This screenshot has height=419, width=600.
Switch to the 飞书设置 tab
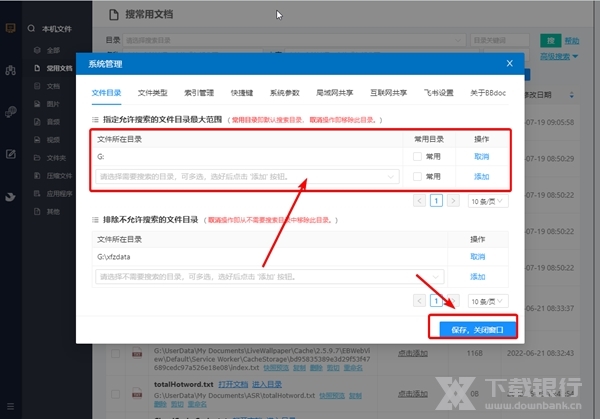coord(439,93)
